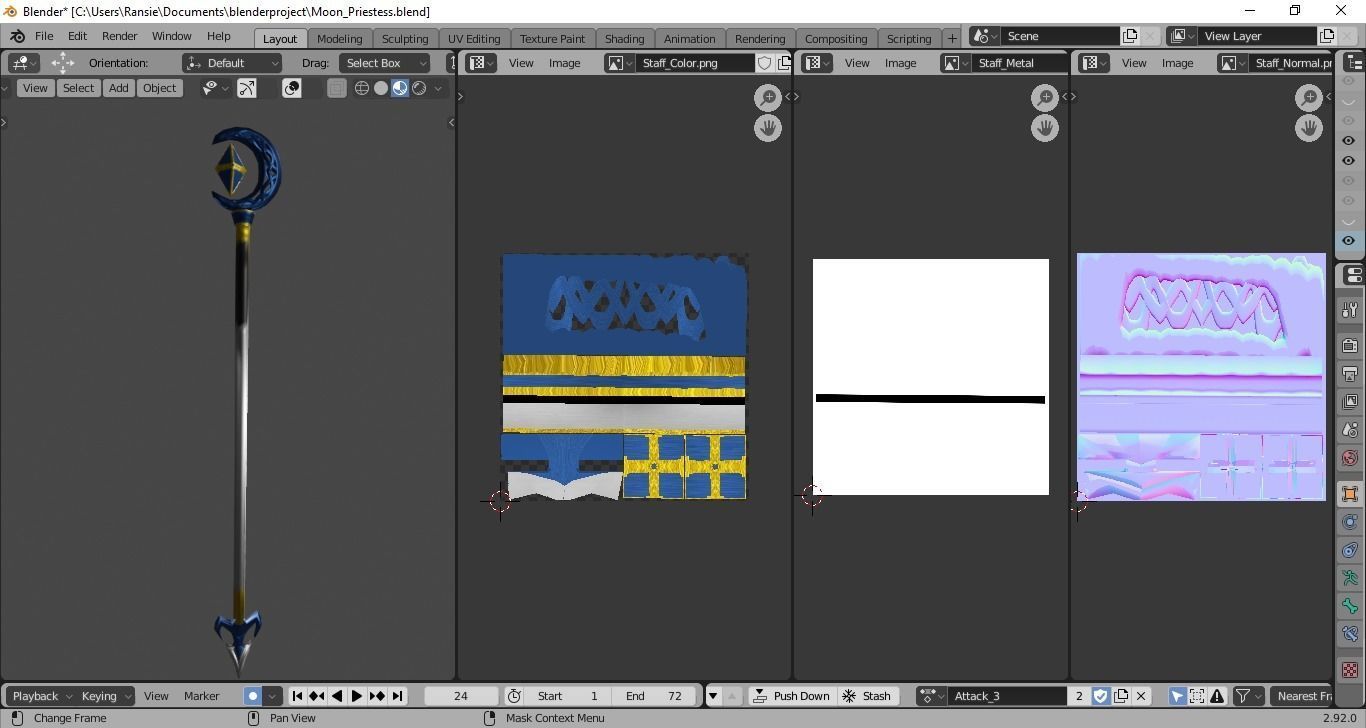Open Image menu in Staff_Metal editor
The width and height of the screenshot is (1366, 728).
point(900,63)
